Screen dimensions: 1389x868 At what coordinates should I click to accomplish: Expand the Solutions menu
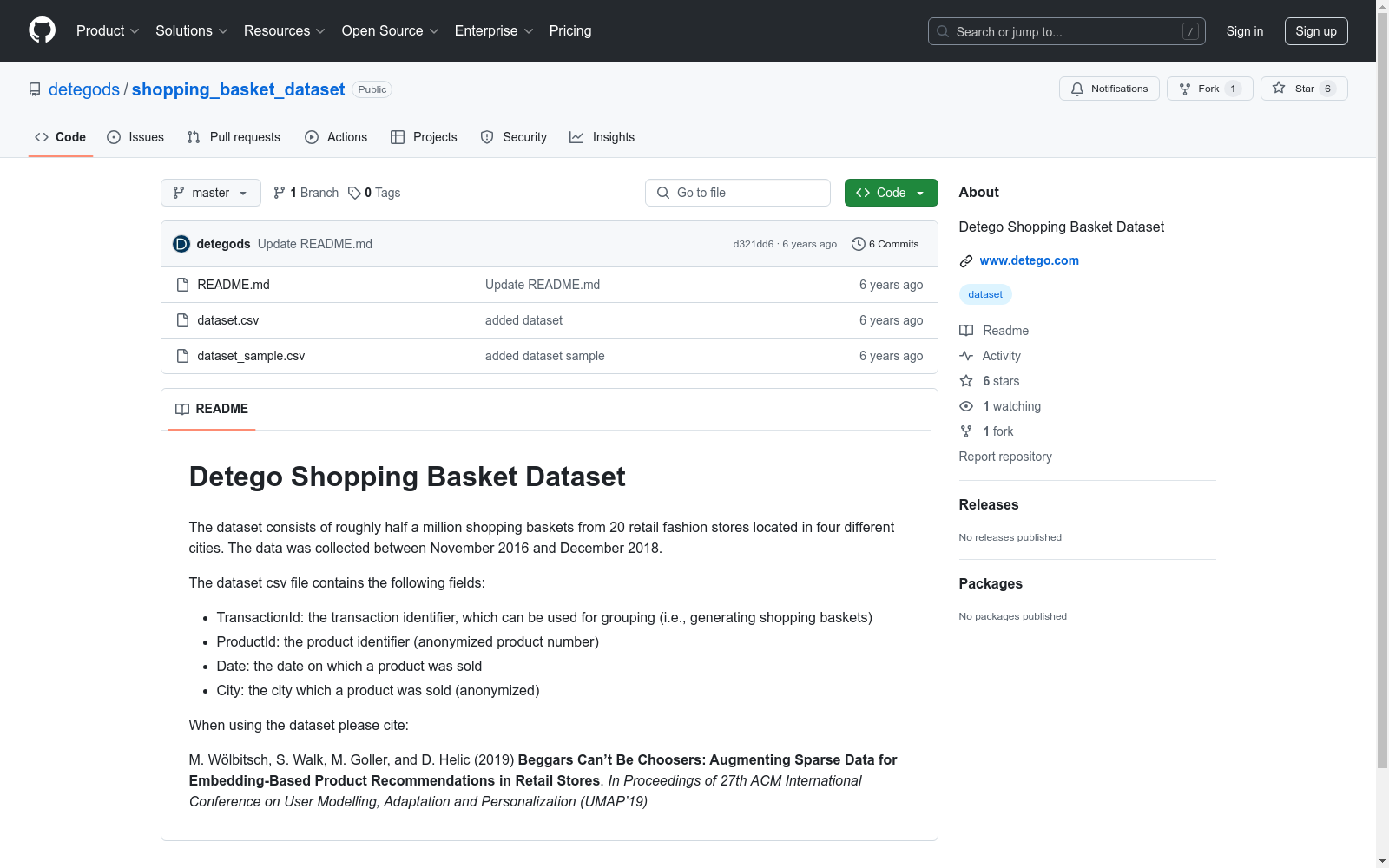coord(192,31)
